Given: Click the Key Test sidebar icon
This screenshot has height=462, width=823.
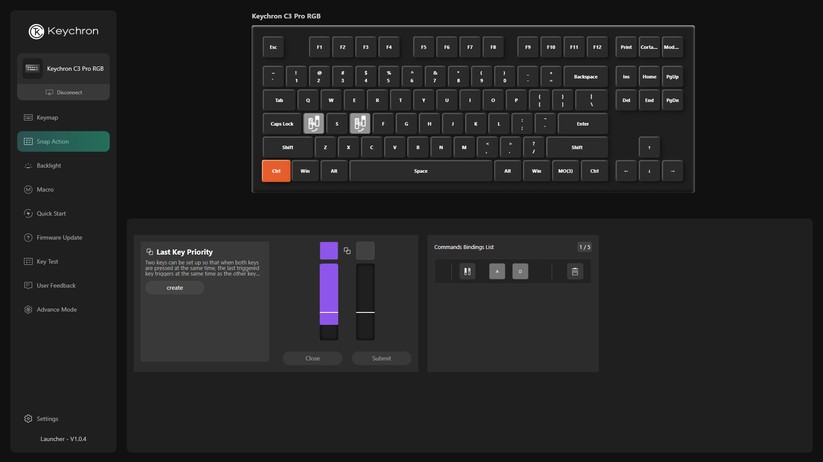Looking at the screenshot, I should [x=28, y=262].
